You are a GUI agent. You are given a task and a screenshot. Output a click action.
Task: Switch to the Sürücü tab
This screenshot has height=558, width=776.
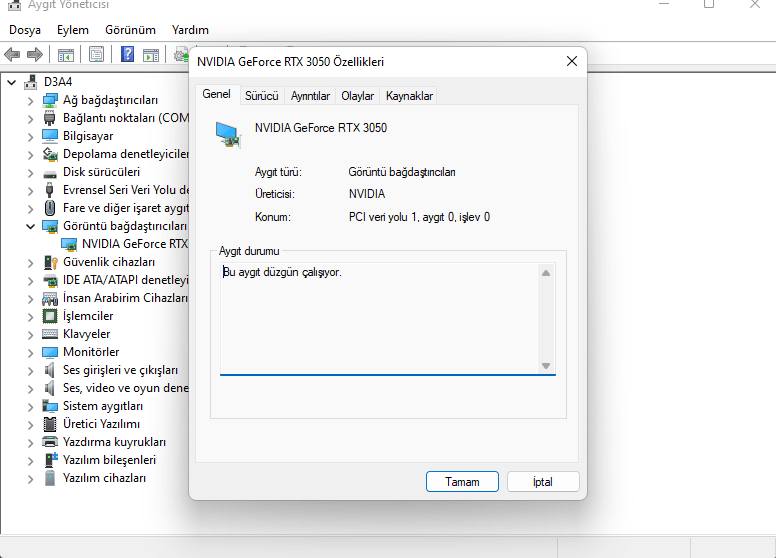262,96
